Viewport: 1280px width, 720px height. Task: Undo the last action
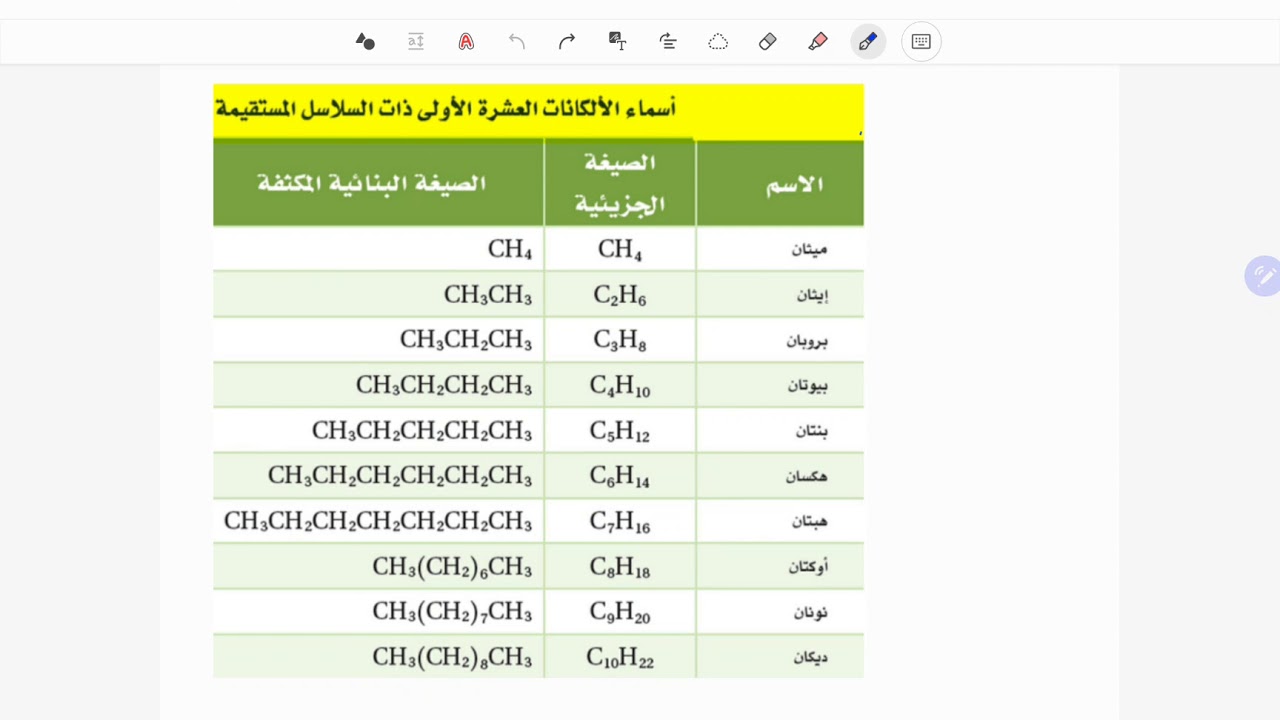pyautogui.click(x=516, y=41)
